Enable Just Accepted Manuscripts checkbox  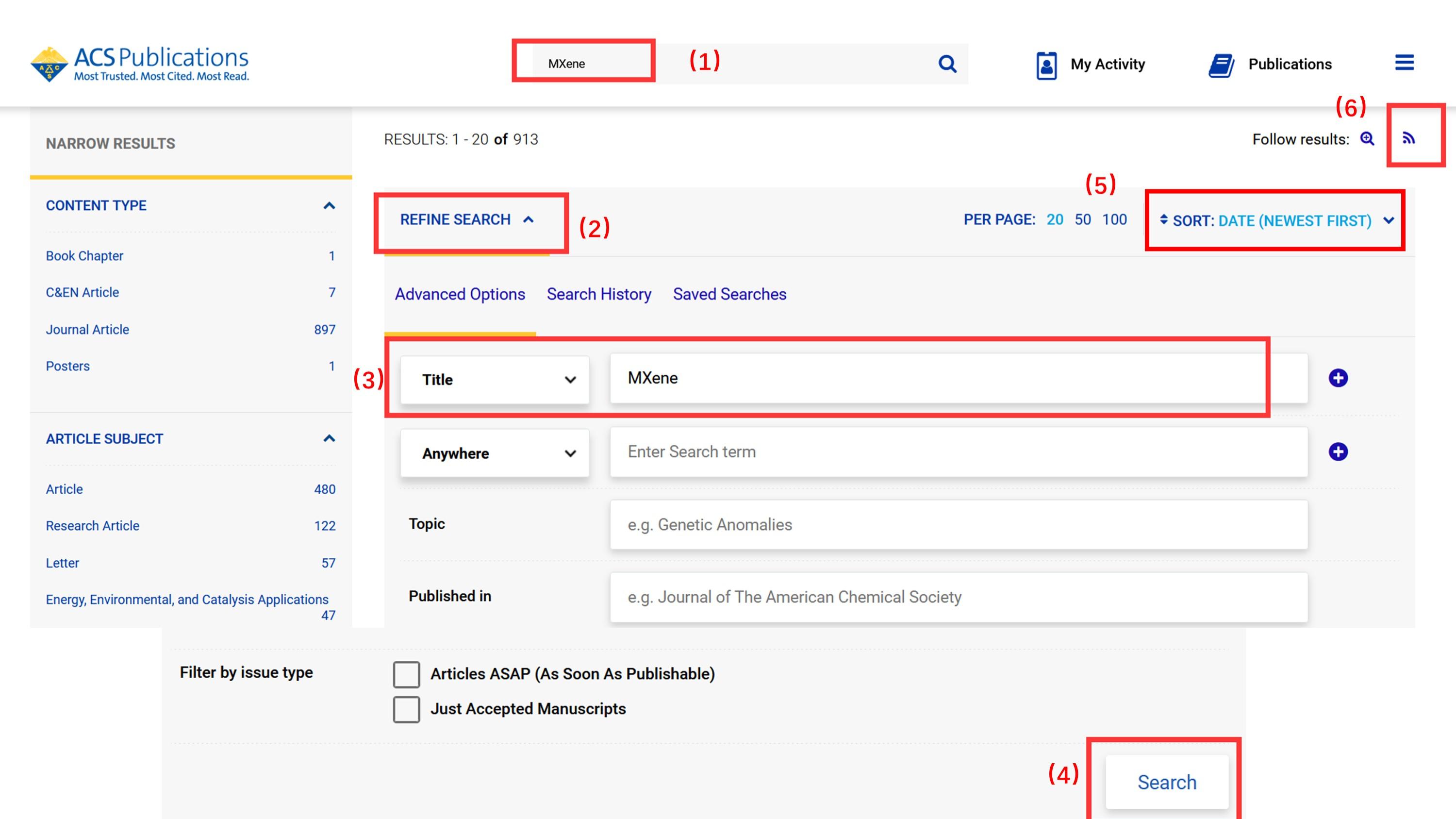(x=406, y=709)
